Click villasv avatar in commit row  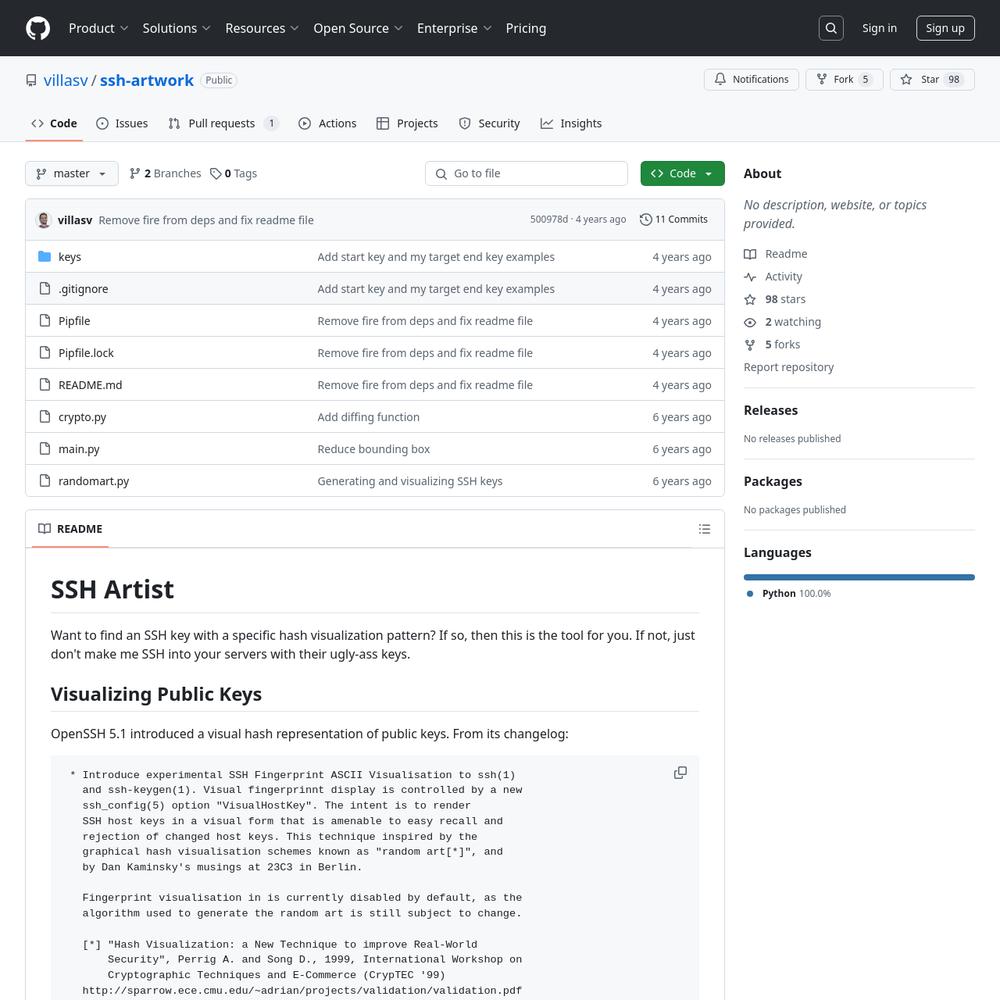tap(44, 220)
